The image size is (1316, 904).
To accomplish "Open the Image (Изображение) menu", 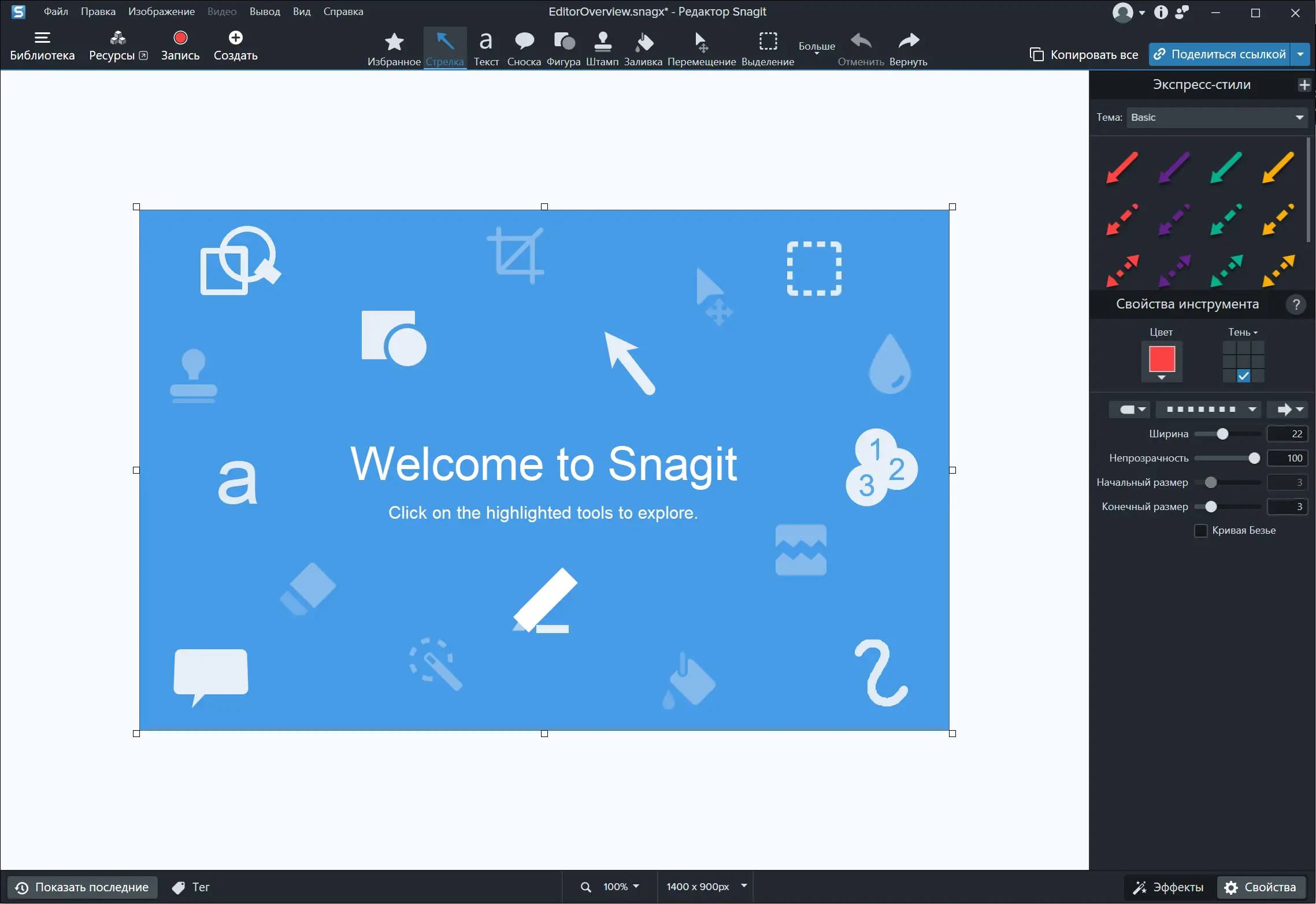I will tap(161, 12).
